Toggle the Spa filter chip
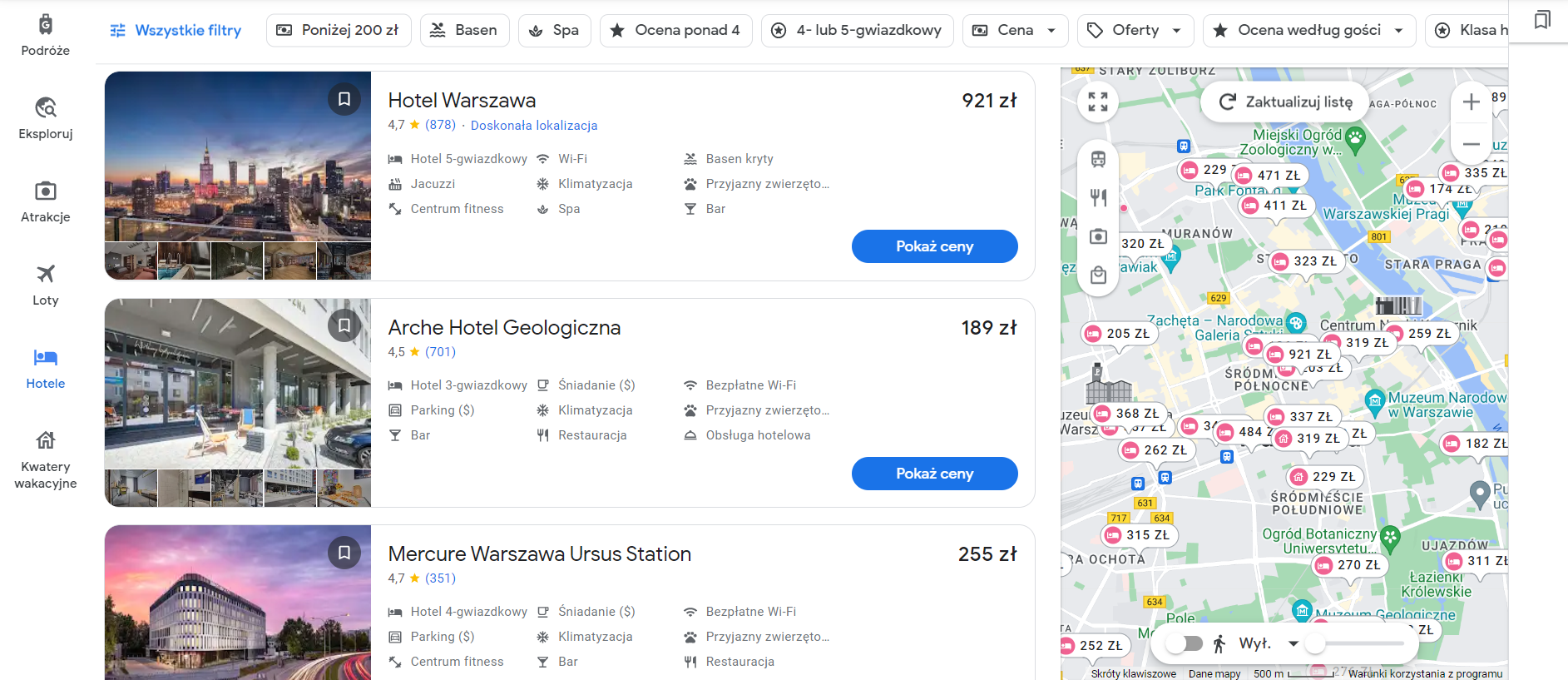 554,30
